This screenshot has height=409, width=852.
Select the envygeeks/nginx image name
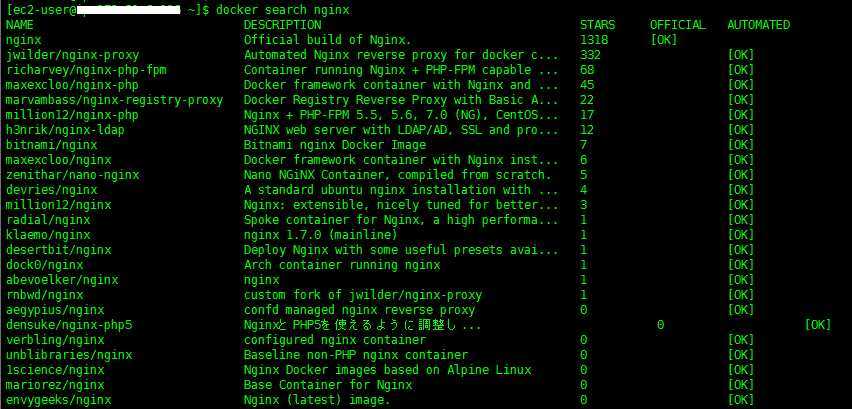tap(59, 400)
